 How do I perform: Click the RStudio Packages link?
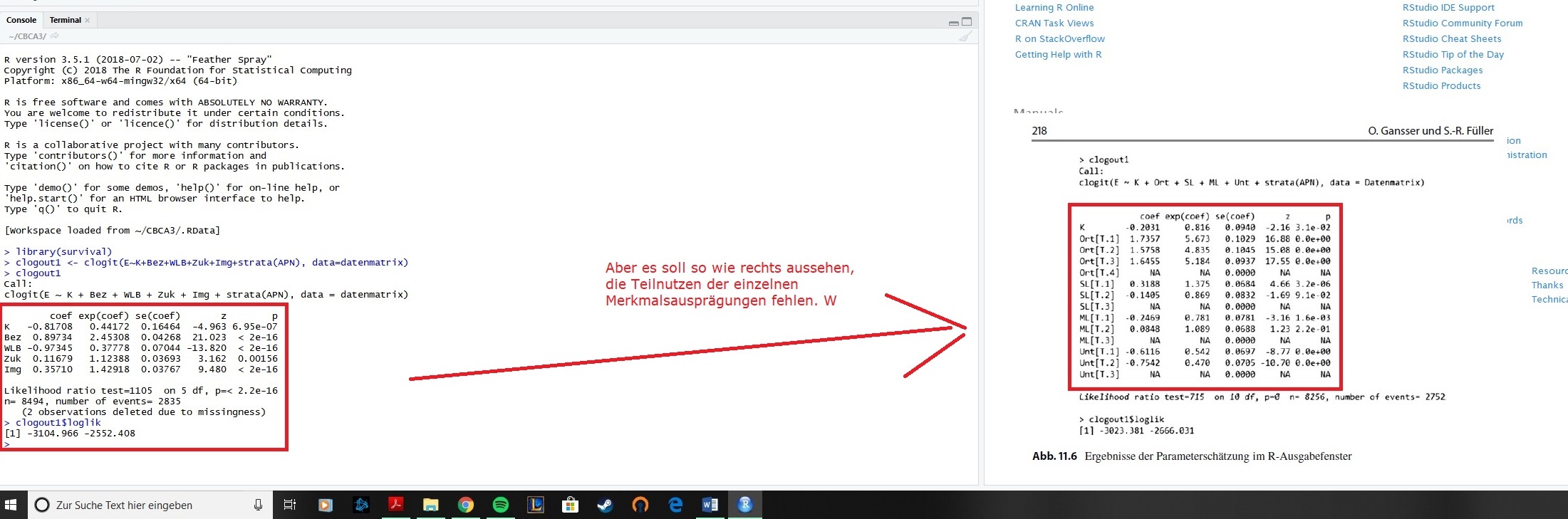[1442, 70]
